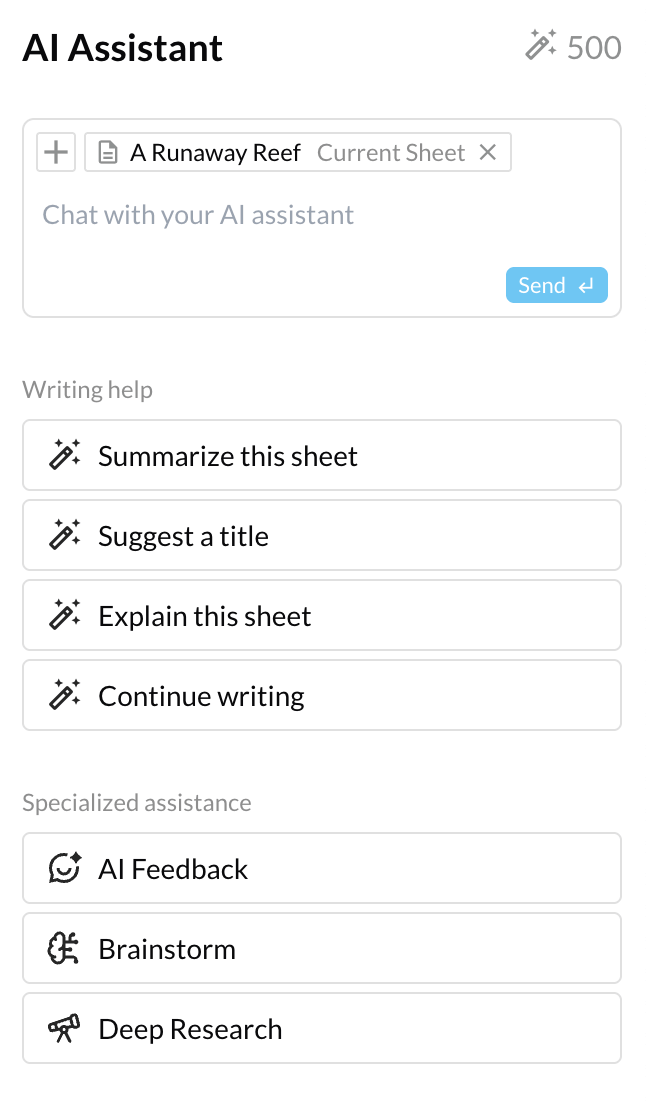Viewport: 646px width, 1105px height.
Task: Click the document icon in the sheet chip
Action: 108,153
